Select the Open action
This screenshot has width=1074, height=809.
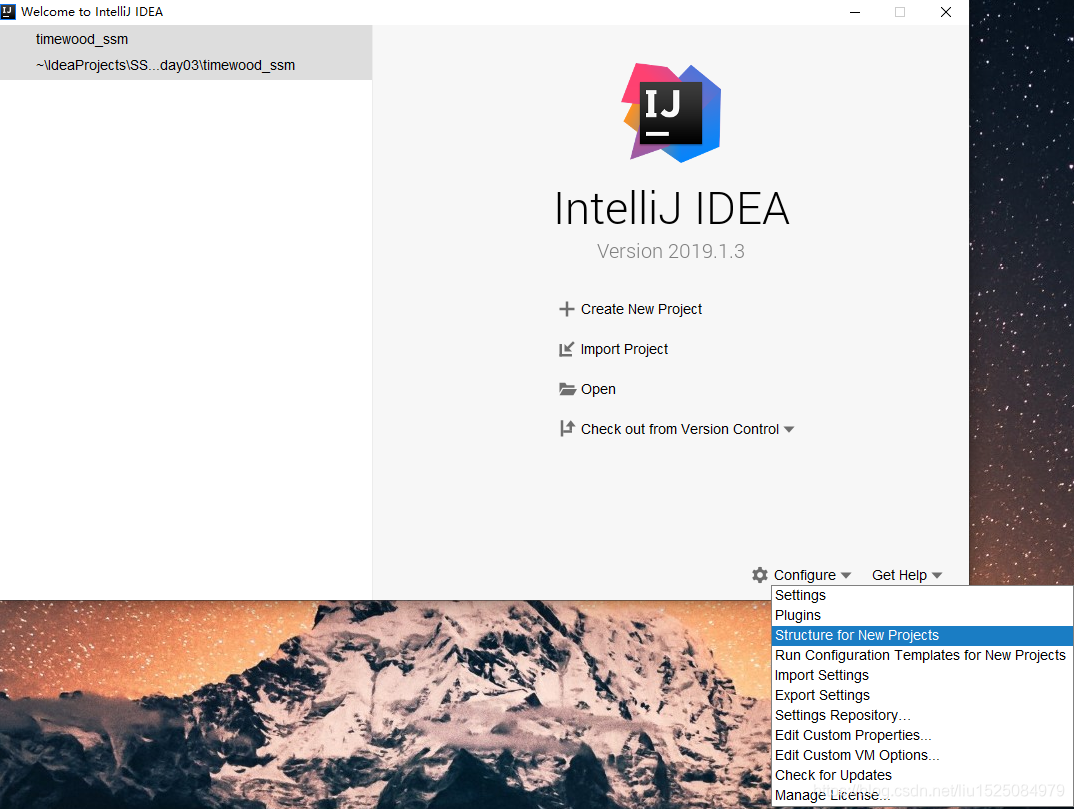pos(598,389)
